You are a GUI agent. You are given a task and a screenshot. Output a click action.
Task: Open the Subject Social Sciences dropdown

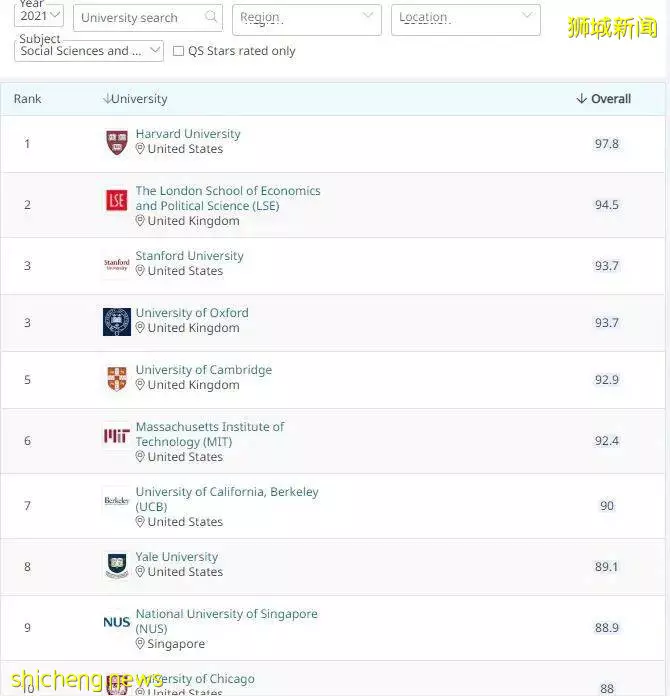pyautogui.click(x=89, y=51)
